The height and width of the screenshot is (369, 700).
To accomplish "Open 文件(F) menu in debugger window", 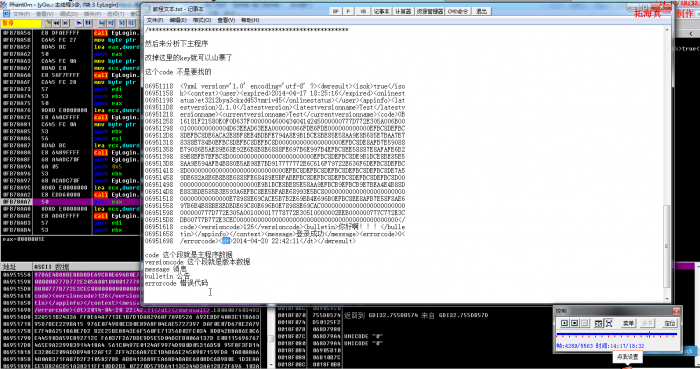I will (x=21, y=14).
